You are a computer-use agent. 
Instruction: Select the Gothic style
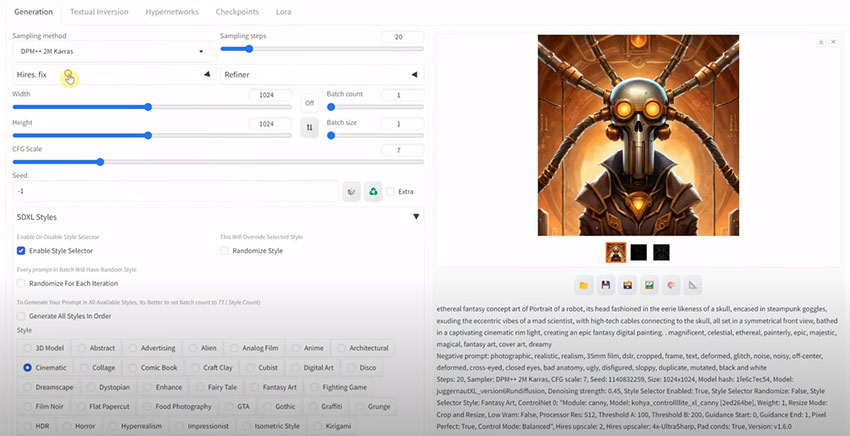coord(279,406)
